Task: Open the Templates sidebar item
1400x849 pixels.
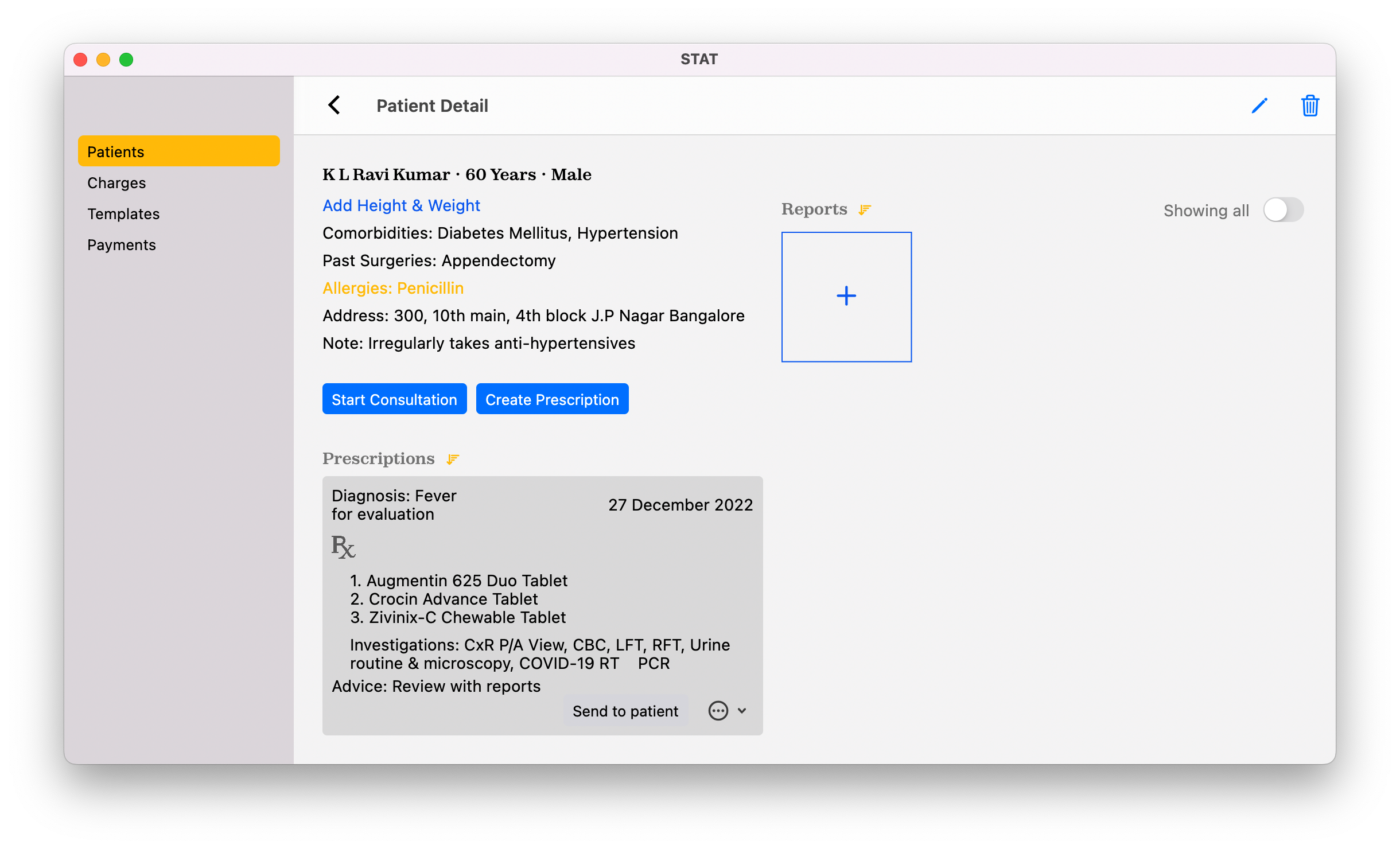Action: click(123, 213)
